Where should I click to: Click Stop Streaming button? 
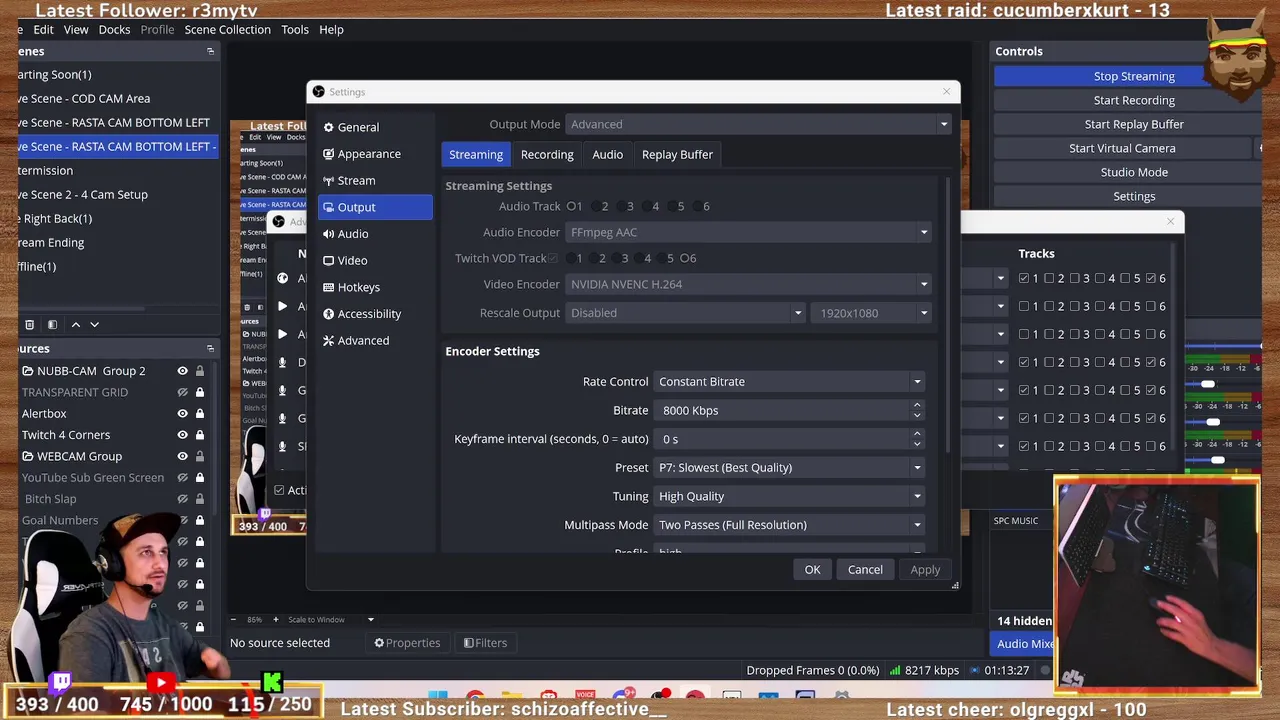click(1134, 76)
